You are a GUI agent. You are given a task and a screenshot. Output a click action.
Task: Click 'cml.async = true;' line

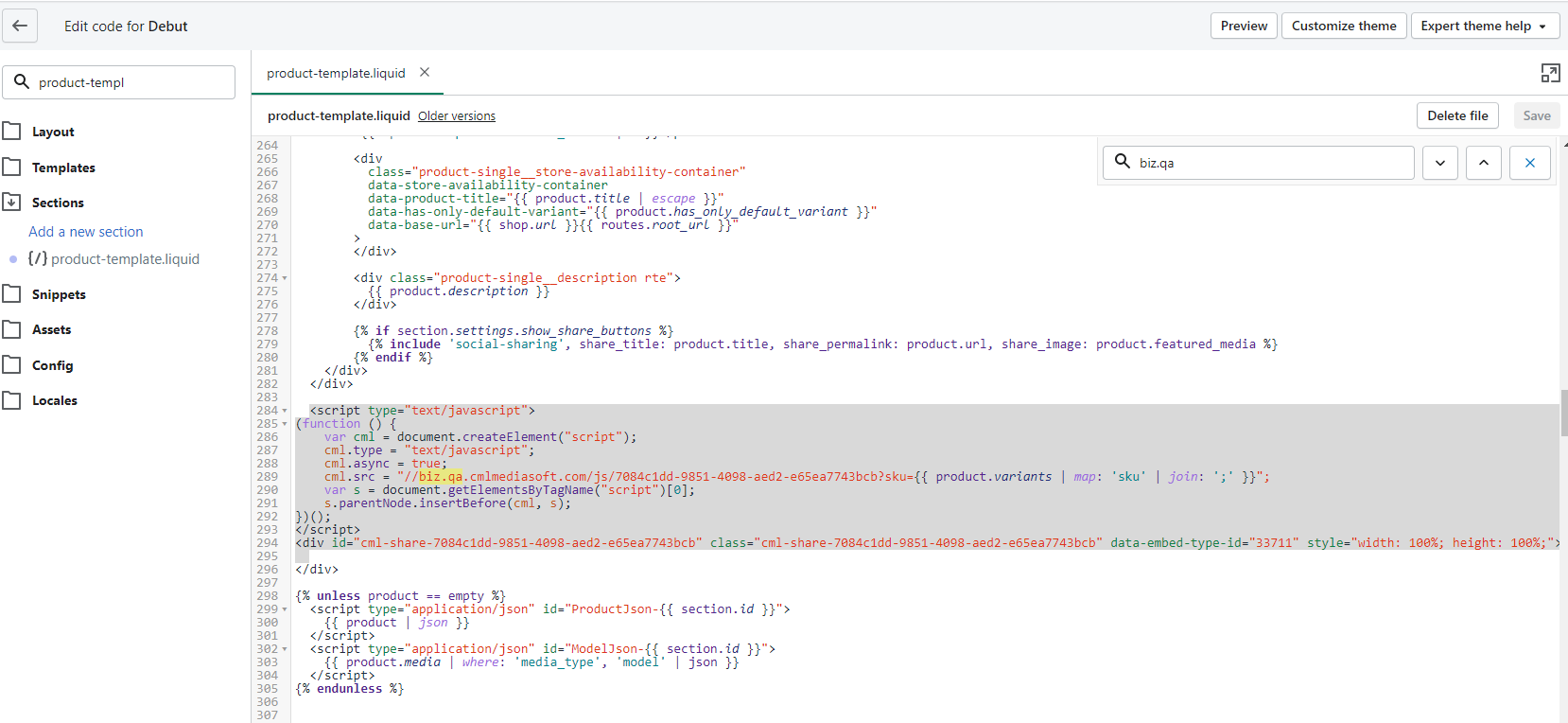tap(386, 464)
